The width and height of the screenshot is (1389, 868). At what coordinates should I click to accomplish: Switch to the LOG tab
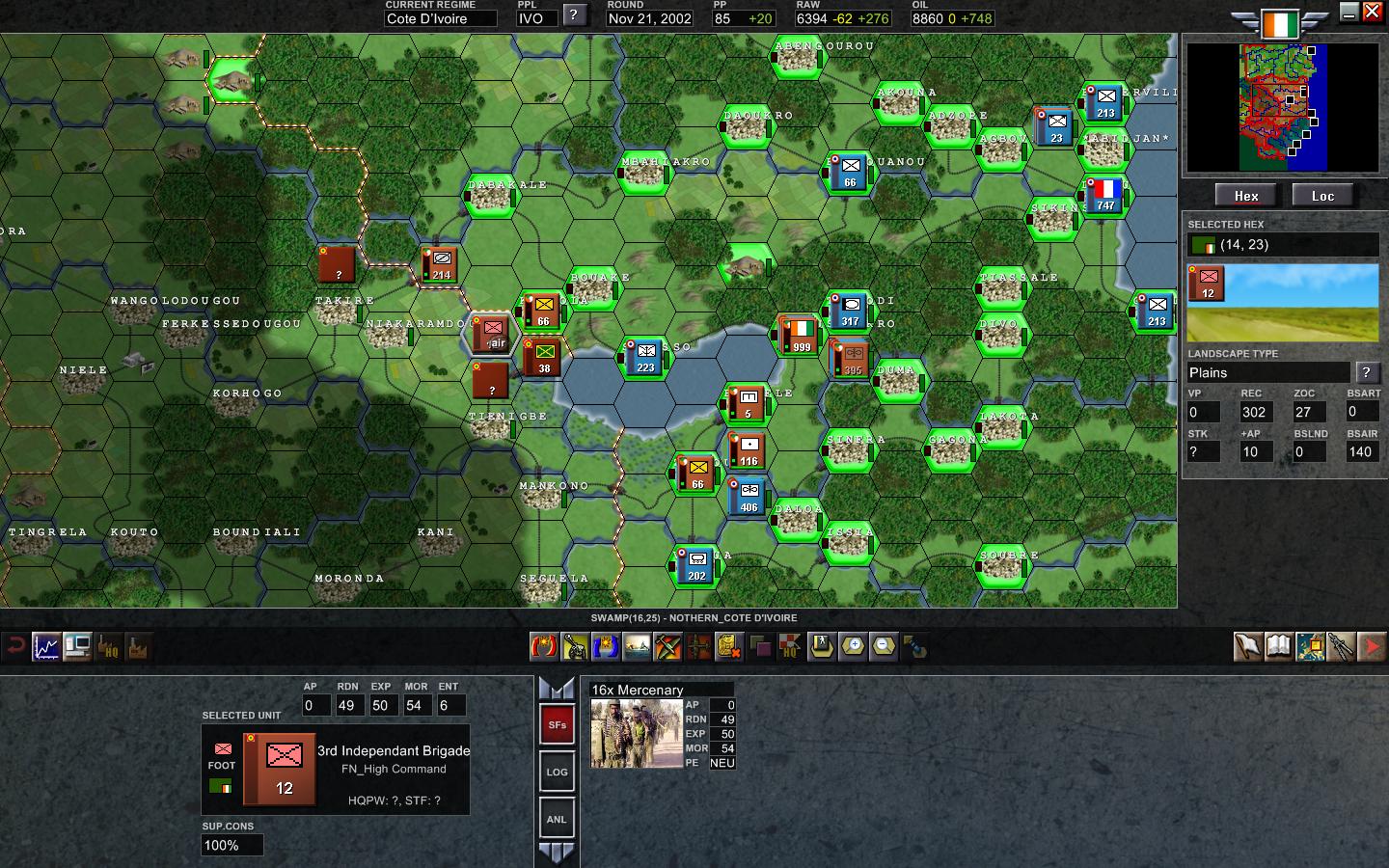[x=557, y=772]
